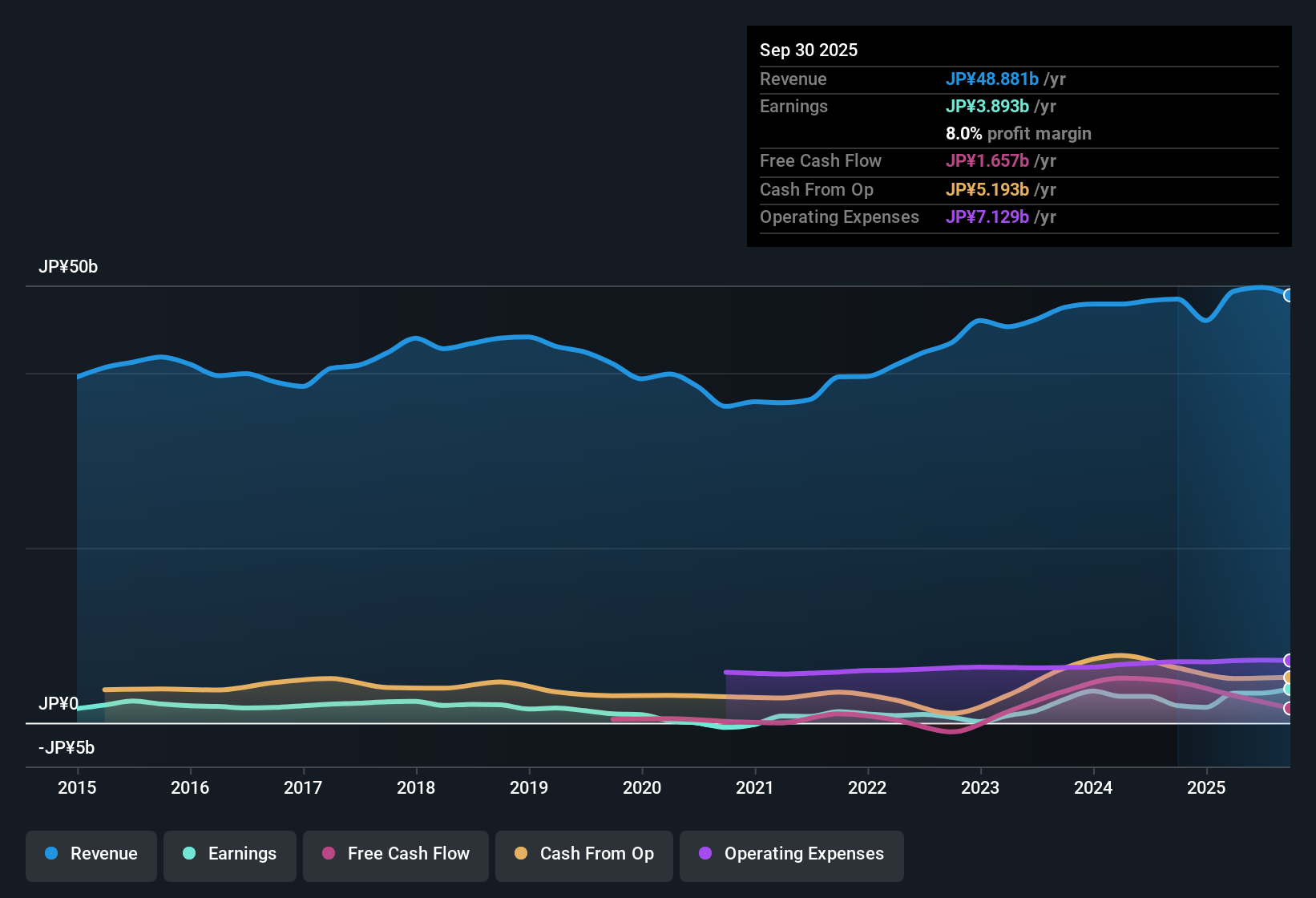Viewport: 1316px width, 898px height.
Task: Toggle the Earnings series in the legend
Action: point(230,854)
